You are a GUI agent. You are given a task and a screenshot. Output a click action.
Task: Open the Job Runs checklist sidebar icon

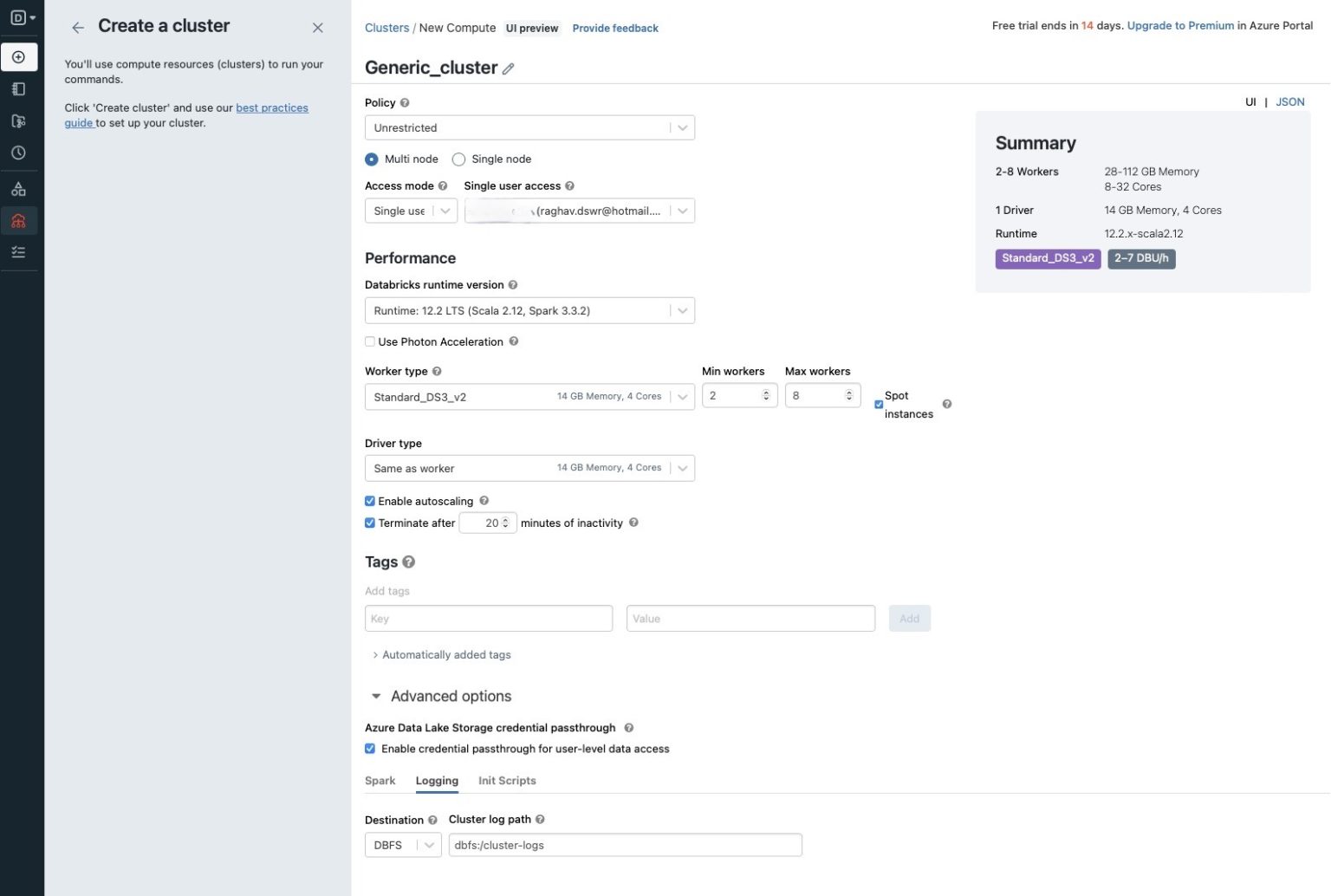click(19, 251)
